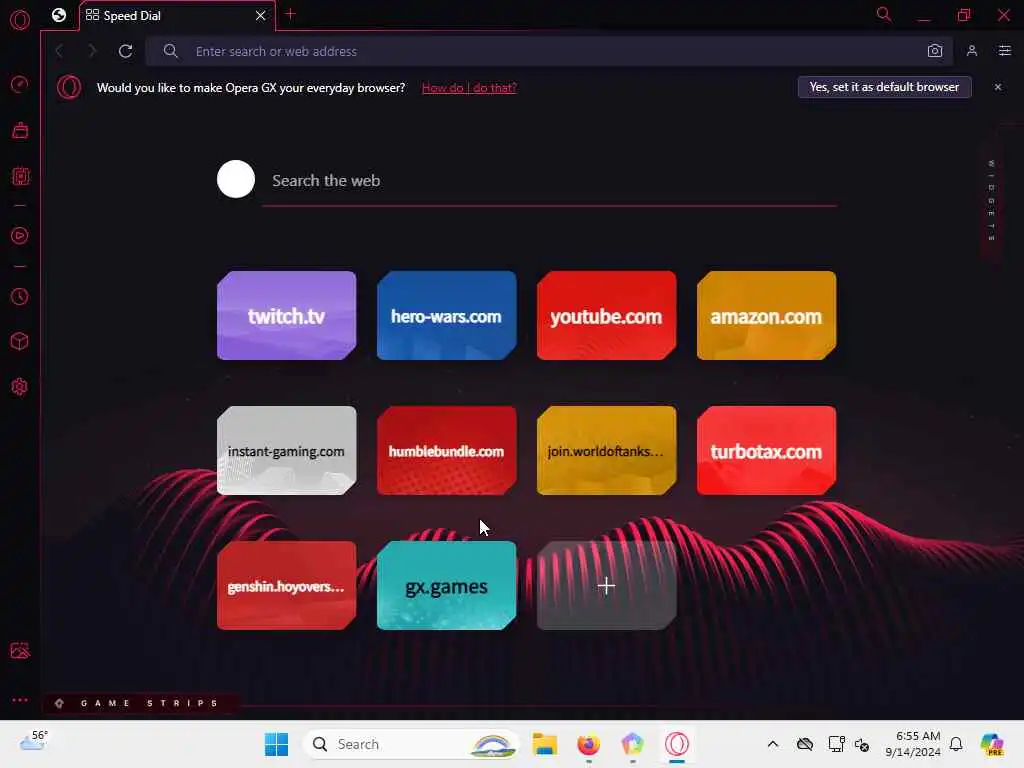Viewport: 1024px width, 768px height.
Task: Open the image gallery icon in sidebar
Action: point(20,650)
